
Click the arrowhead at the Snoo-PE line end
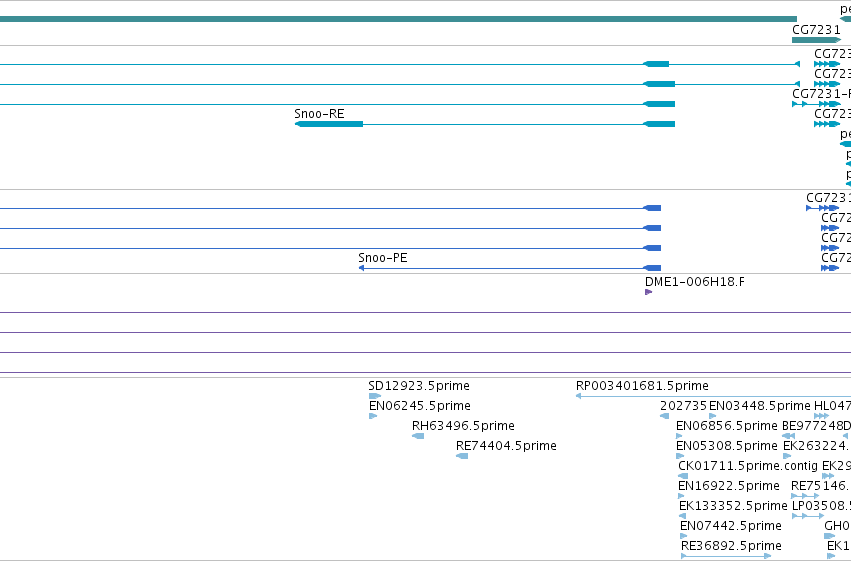[361, 268]
